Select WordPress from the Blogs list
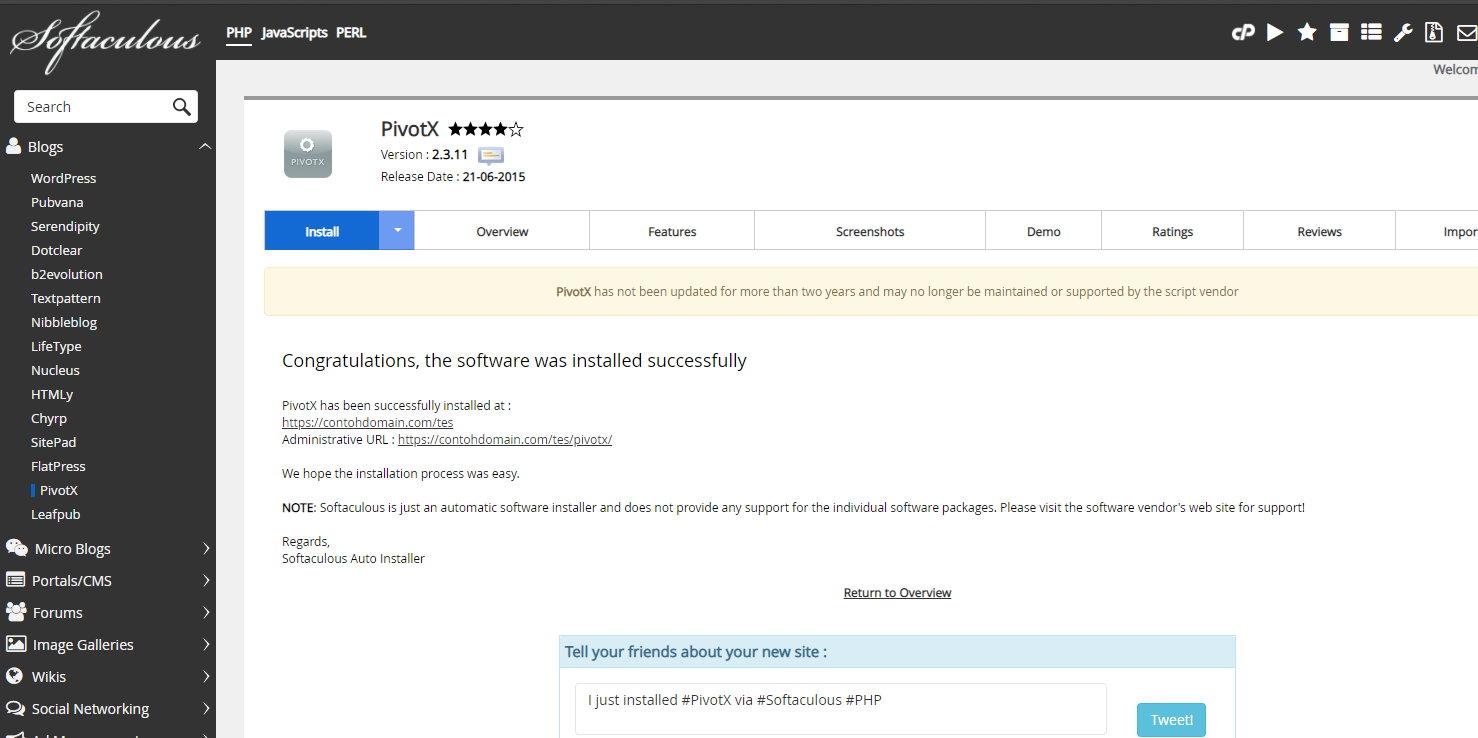The image size is (1478, 738). point(63,178)
